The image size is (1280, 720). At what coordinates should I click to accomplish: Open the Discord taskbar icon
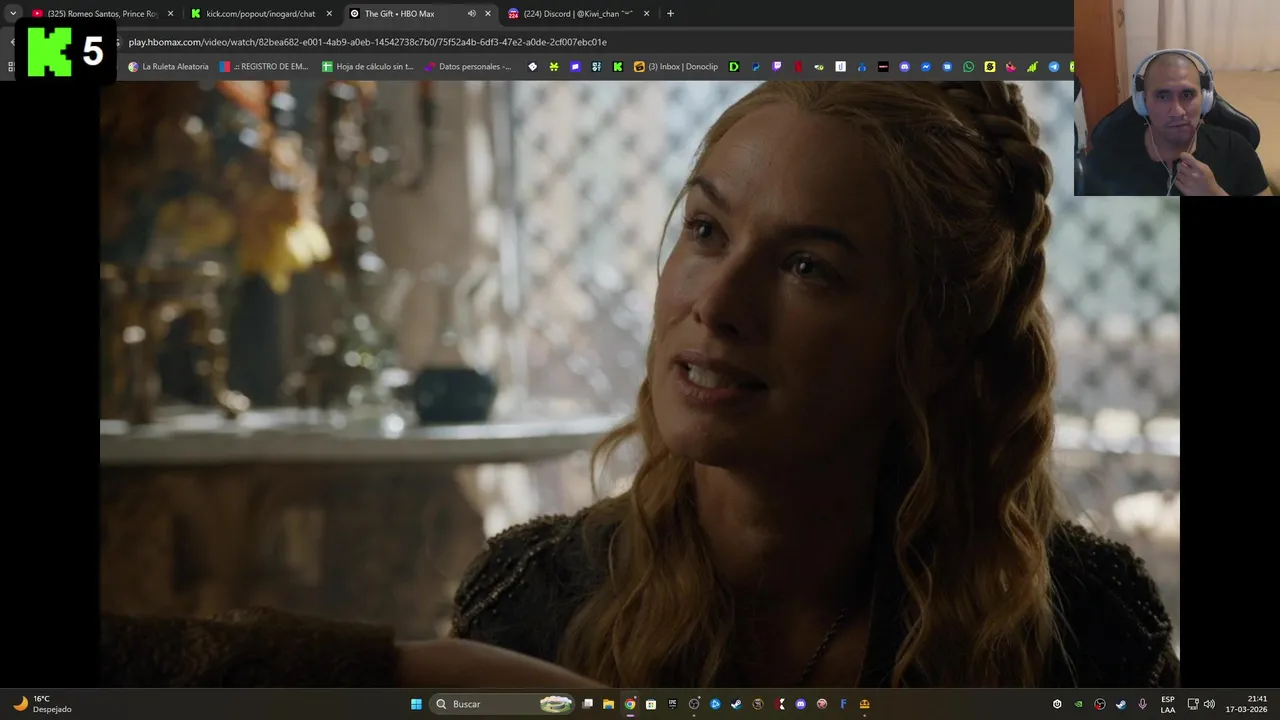coord(800,704)
